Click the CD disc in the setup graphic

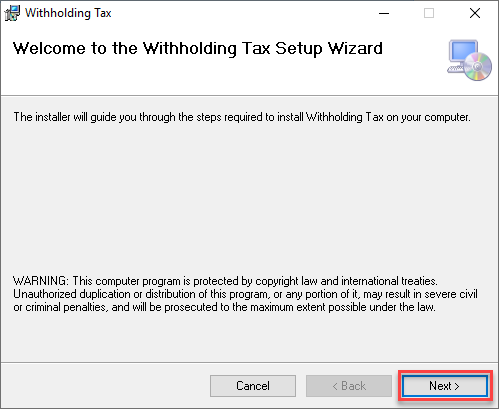tap(478, 67)
